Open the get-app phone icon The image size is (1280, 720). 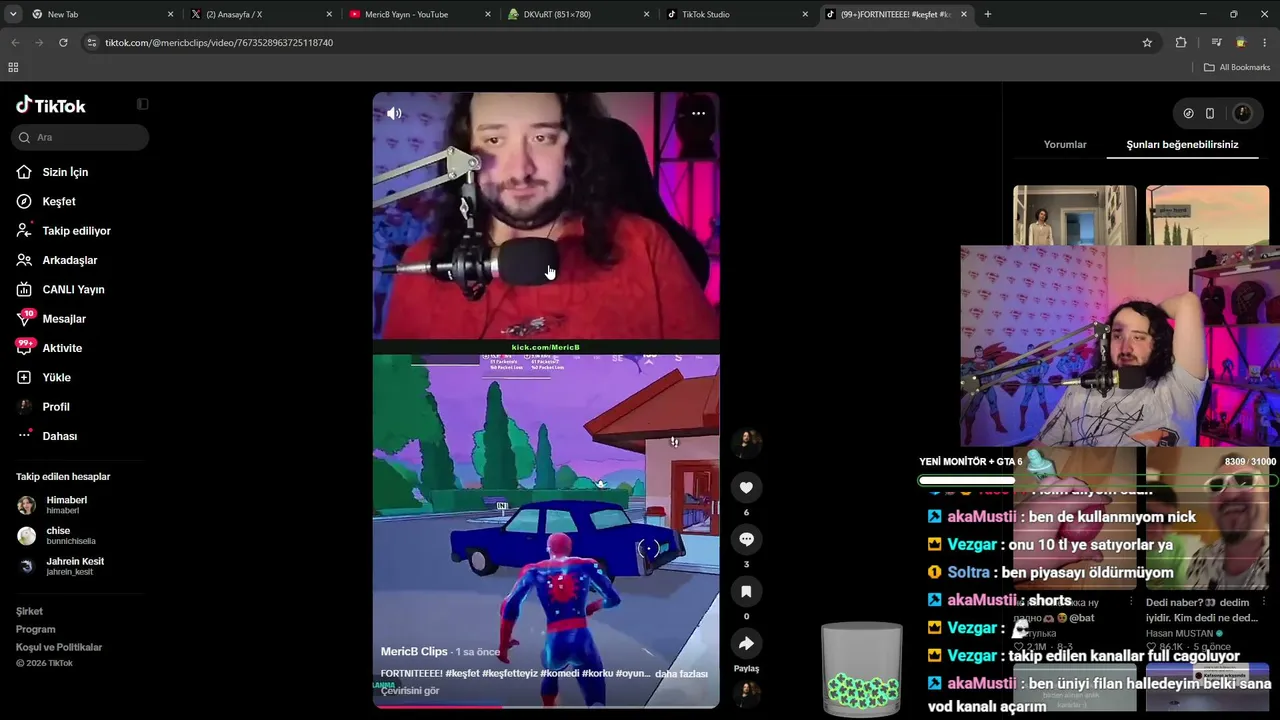pos(1210,113)
